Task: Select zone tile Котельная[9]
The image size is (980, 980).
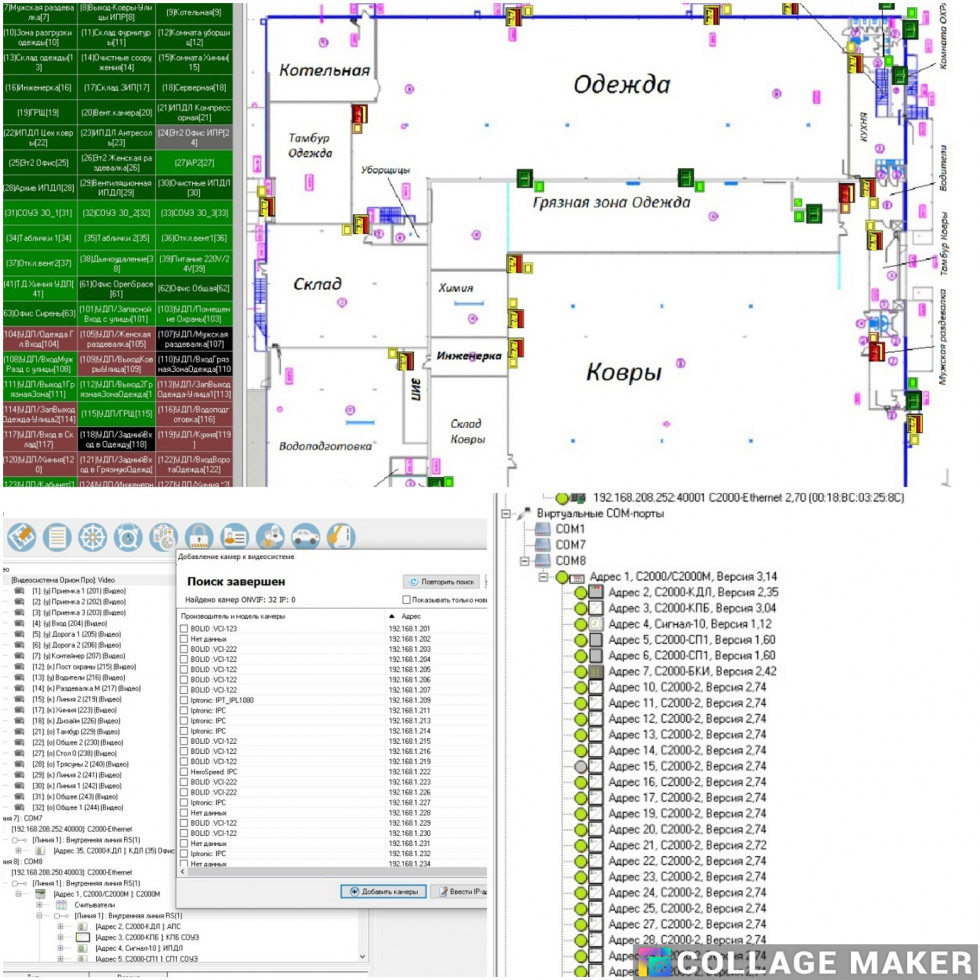Action: point(193,12)
